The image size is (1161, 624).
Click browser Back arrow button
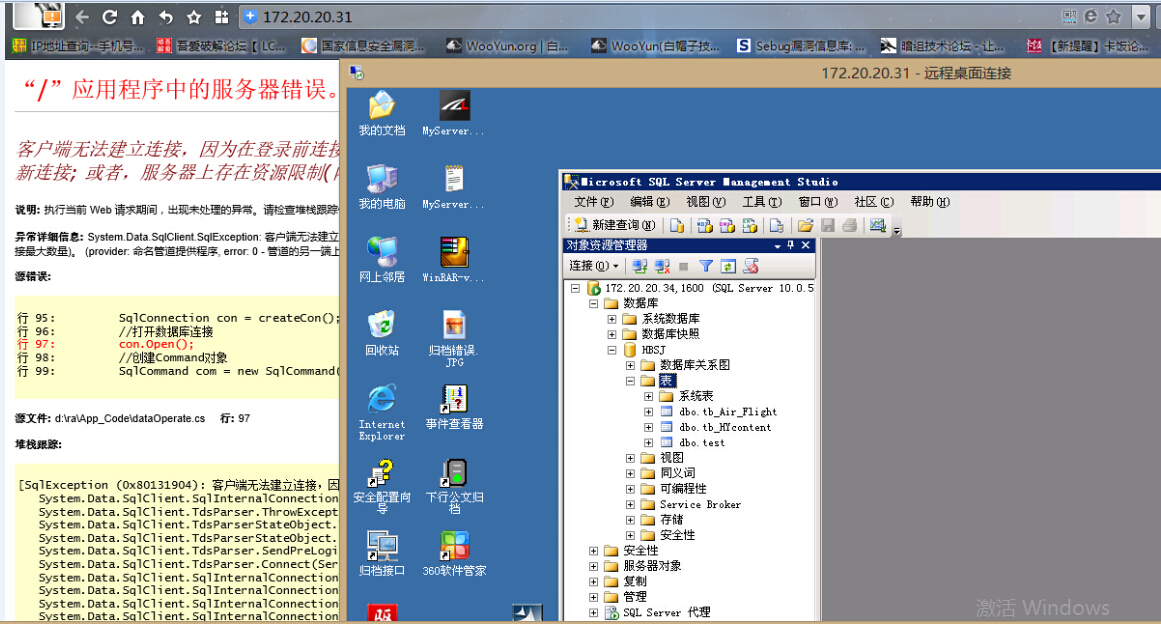(82, 17)
